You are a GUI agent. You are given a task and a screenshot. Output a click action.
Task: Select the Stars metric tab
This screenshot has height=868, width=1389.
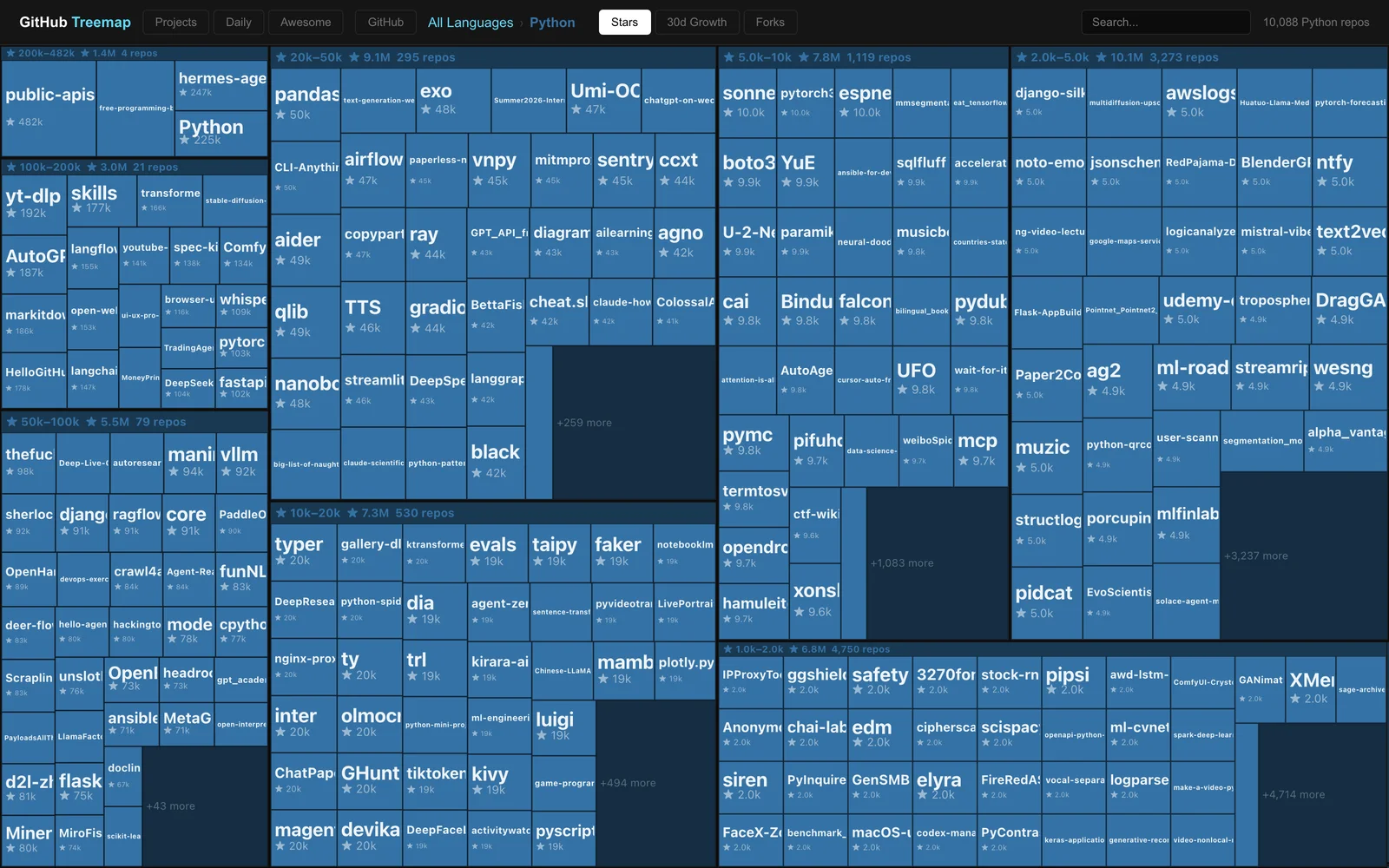(624, 22)
